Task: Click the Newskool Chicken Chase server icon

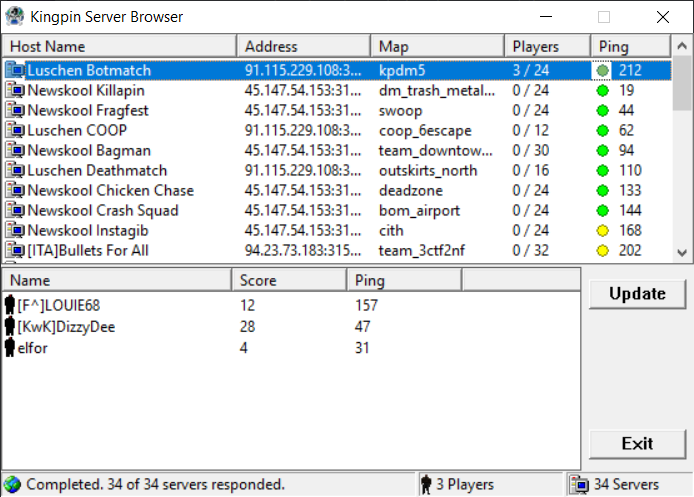Action: coord(15,190)
